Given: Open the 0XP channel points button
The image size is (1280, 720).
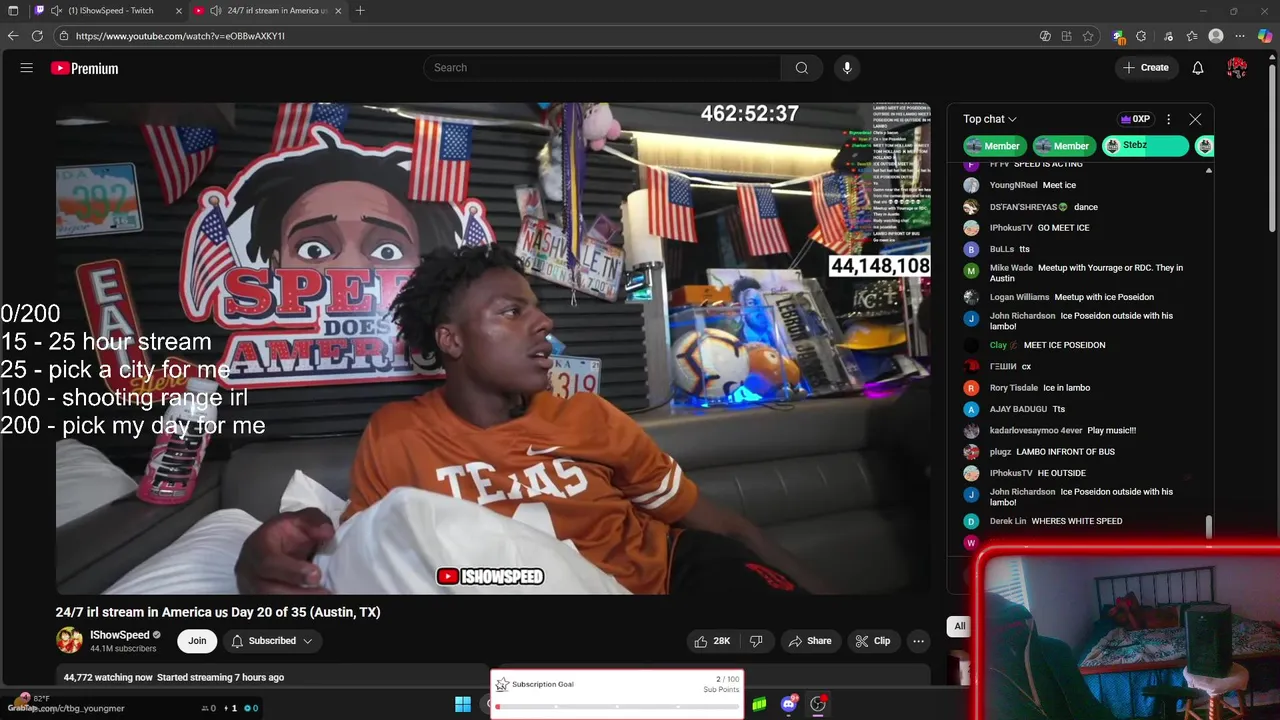Looking at the screenshot, I should (1135, 119).
